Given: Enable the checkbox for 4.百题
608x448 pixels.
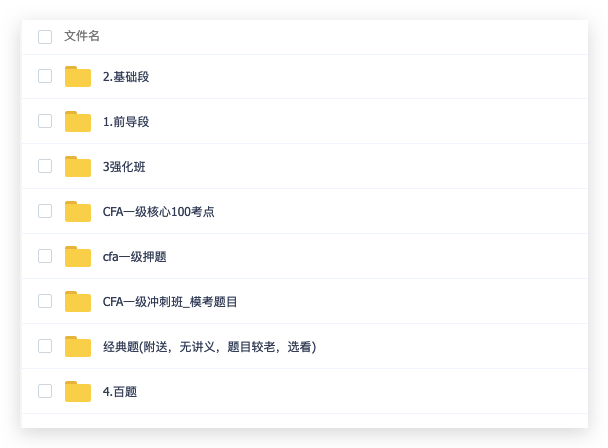Looking at the screenshot, I should [45, 391].
